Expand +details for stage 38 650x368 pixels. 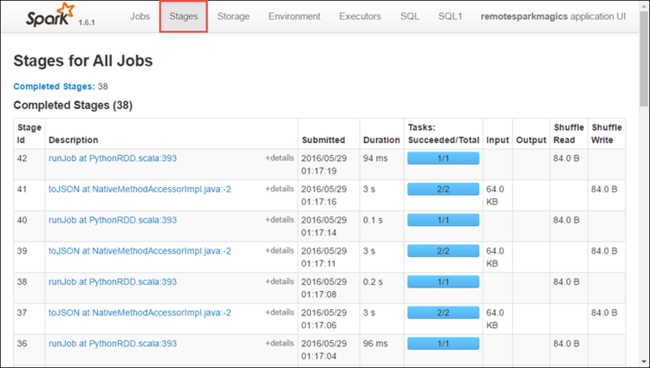pos(279,281)
